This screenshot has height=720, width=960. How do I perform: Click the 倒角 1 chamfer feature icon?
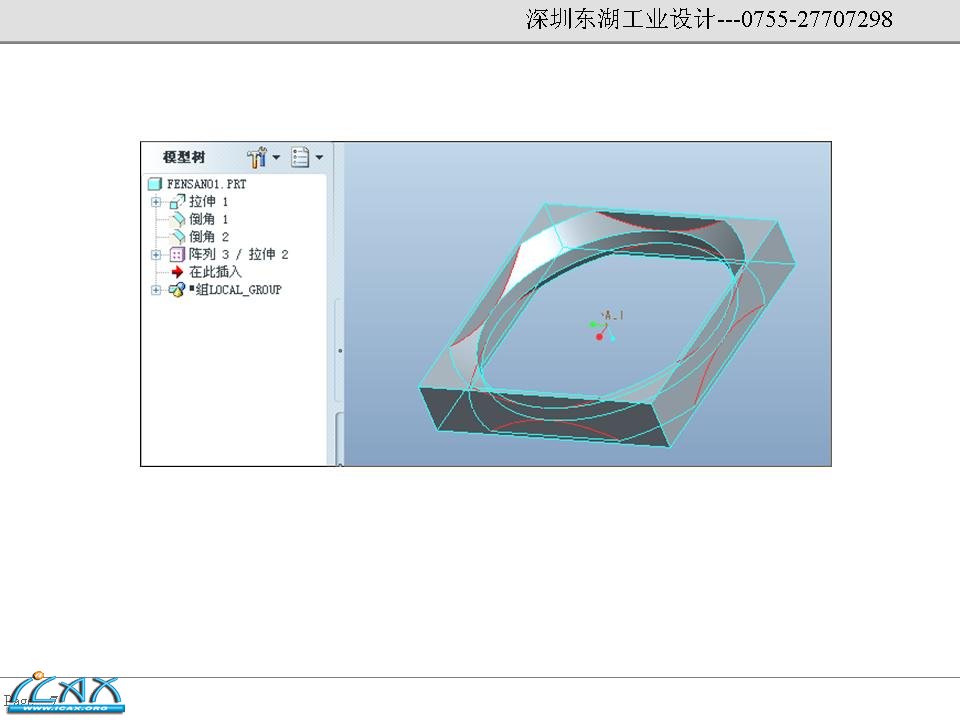click(177, 219)
